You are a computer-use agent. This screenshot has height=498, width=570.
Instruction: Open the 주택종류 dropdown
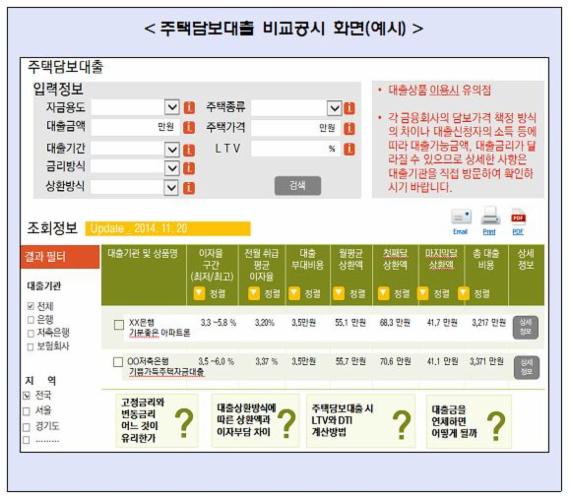click(x=334, y=108)
